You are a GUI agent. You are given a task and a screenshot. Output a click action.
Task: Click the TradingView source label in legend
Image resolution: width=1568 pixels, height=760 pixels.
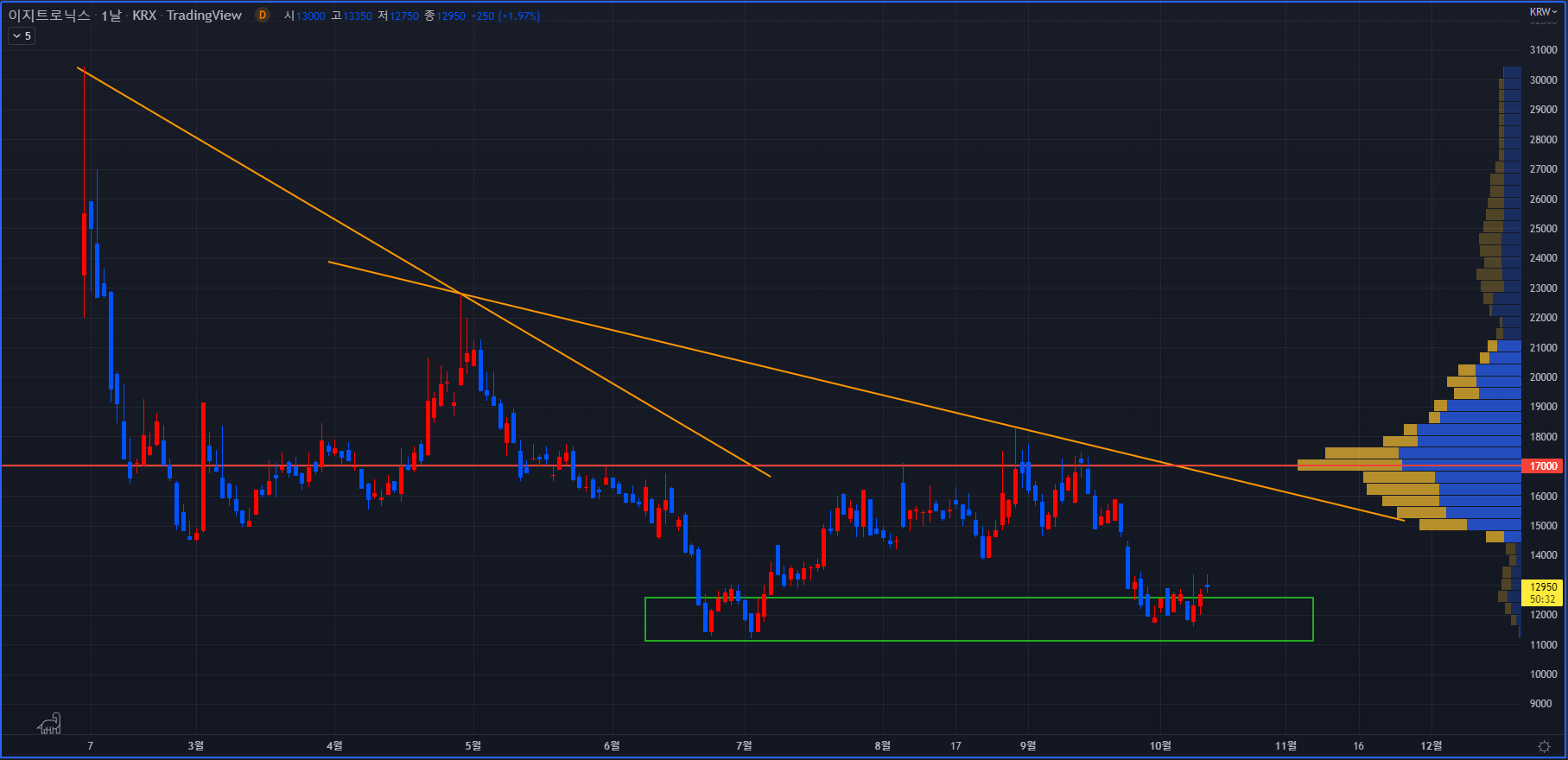pyautogui.click(x=204, y=16)
